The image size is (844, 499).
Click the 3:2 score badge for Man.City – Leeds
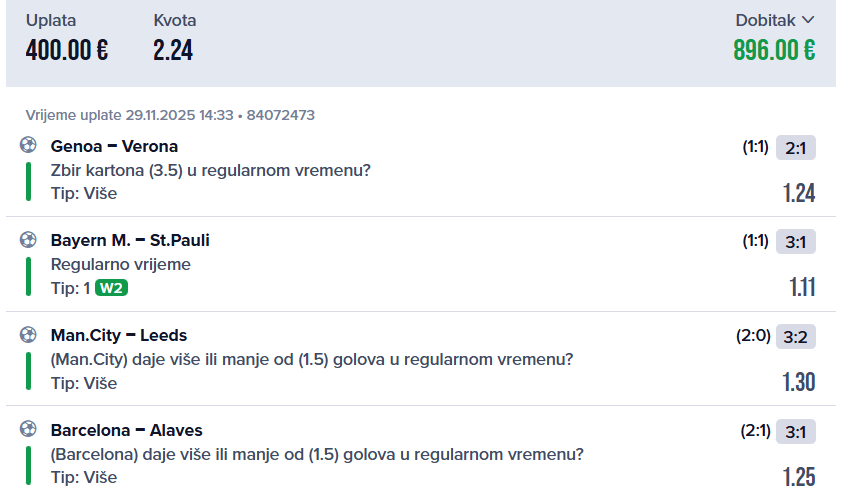coord(796,337)
